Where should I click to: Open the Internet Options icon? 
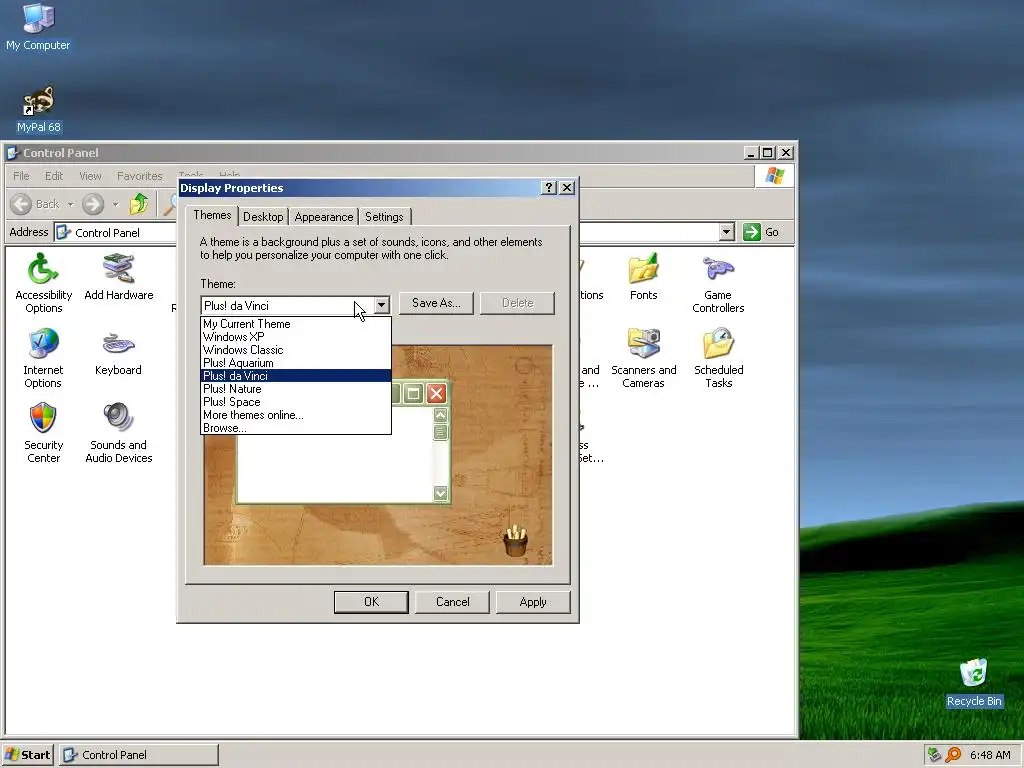click(43, 359)
